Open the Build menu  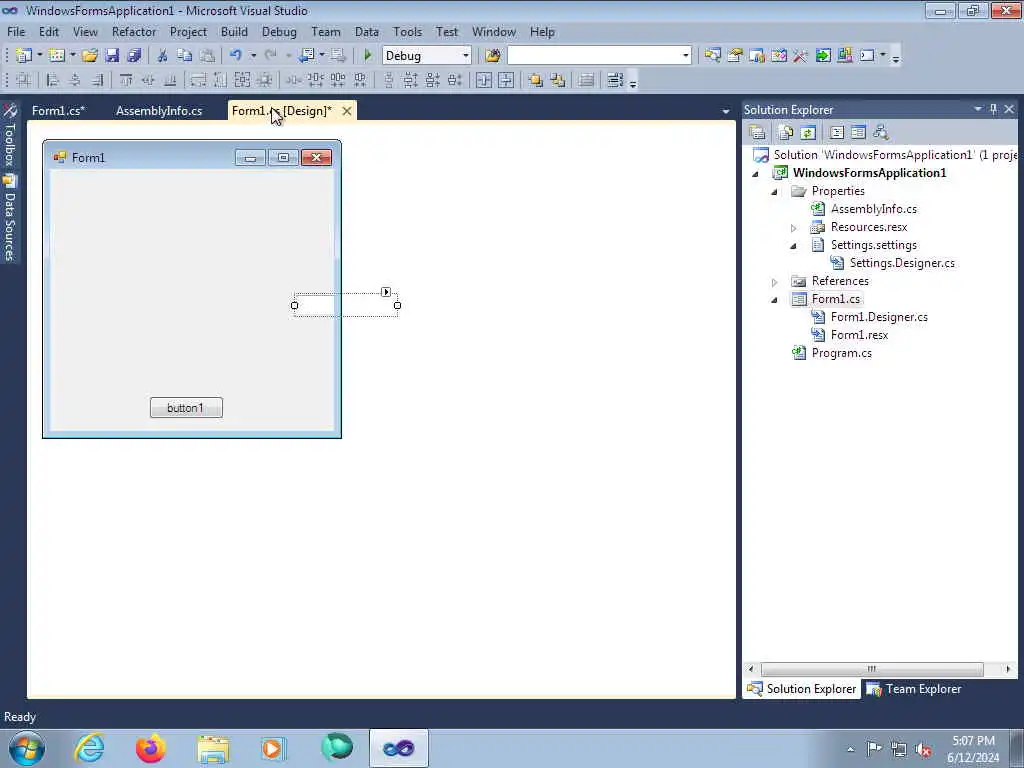tap(234, 31)
